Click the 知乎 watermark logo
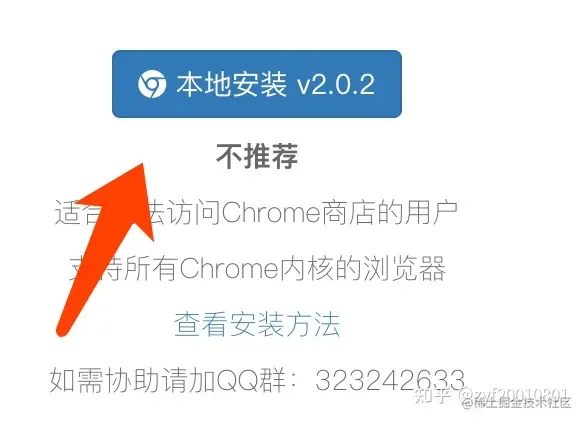584x422 pixels. click(432, 395)
